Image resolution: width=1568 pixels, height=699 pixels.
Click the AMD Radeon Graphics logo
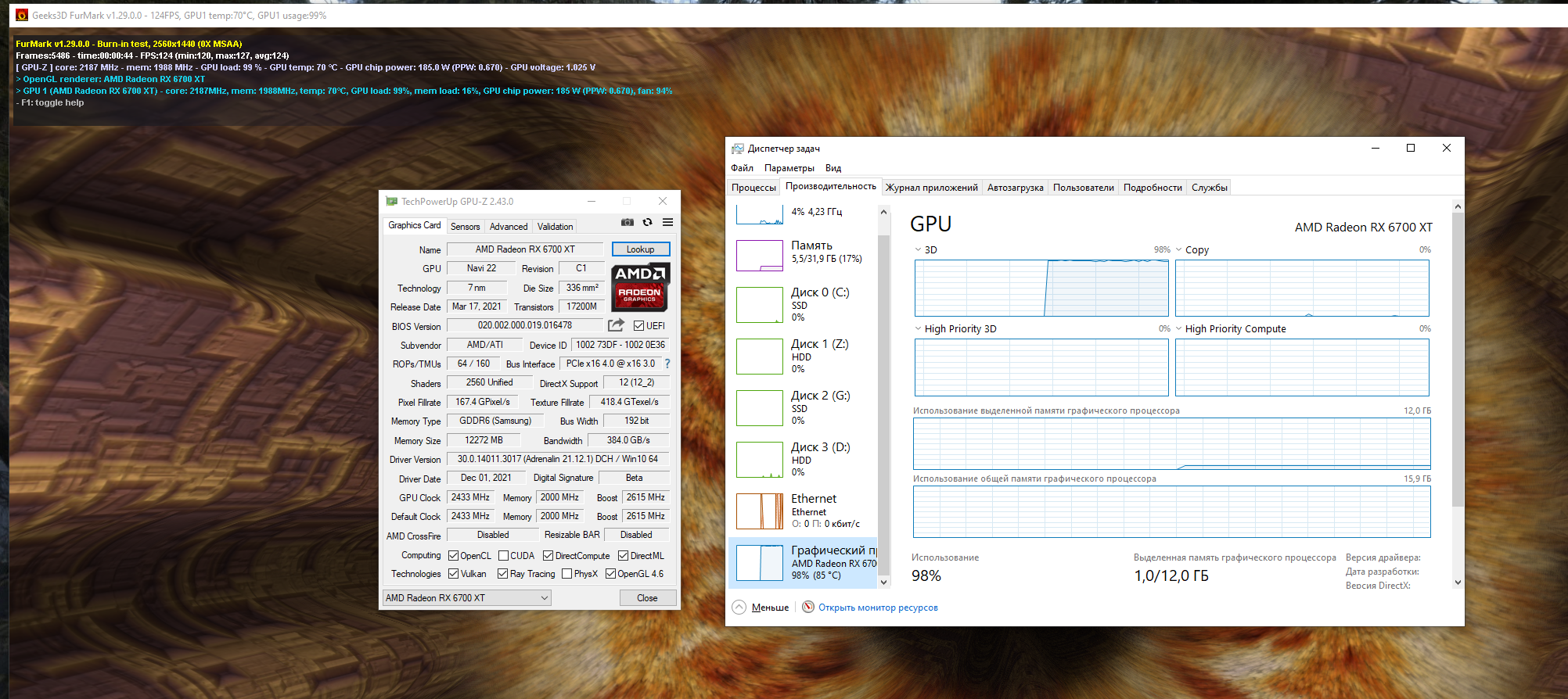(x=640, y=287)
